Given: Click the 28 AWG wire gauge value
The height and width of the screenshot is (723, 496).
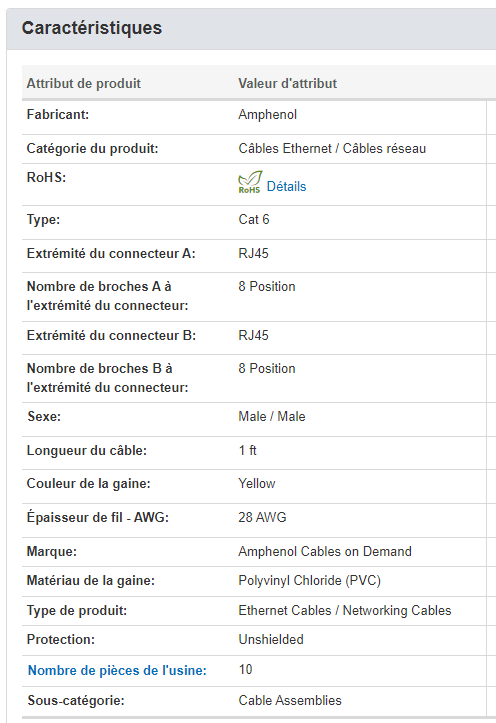Looking at the screenshot, I should 262,517.
